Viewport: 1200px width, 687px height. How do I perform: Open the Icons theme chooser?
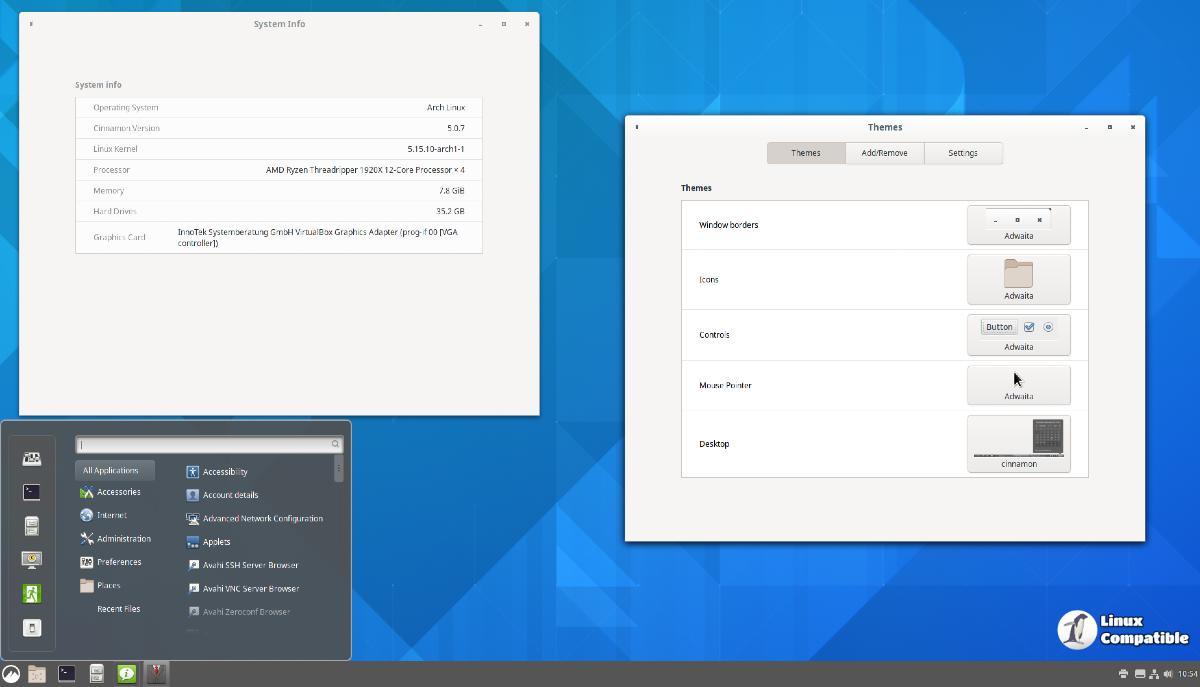(1018, 279)
